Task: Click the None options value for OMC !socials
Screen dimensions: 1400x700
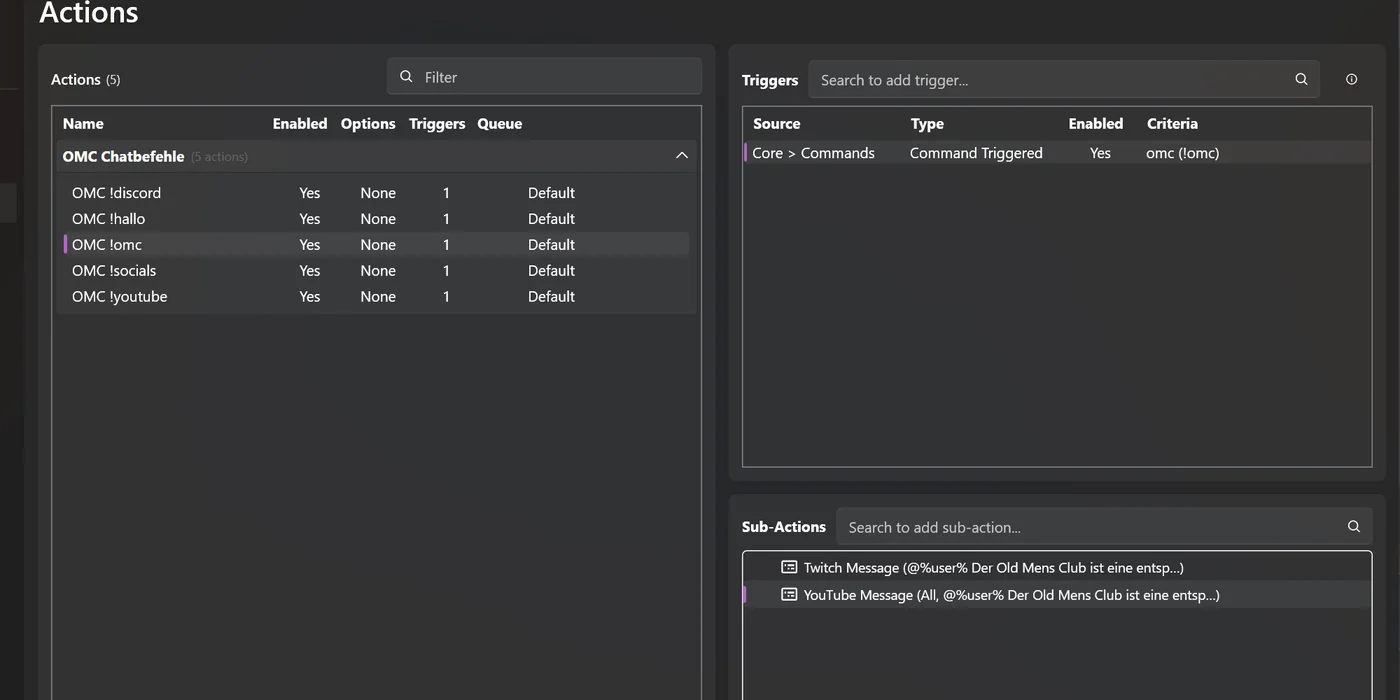Action: (x=378, y=271)
